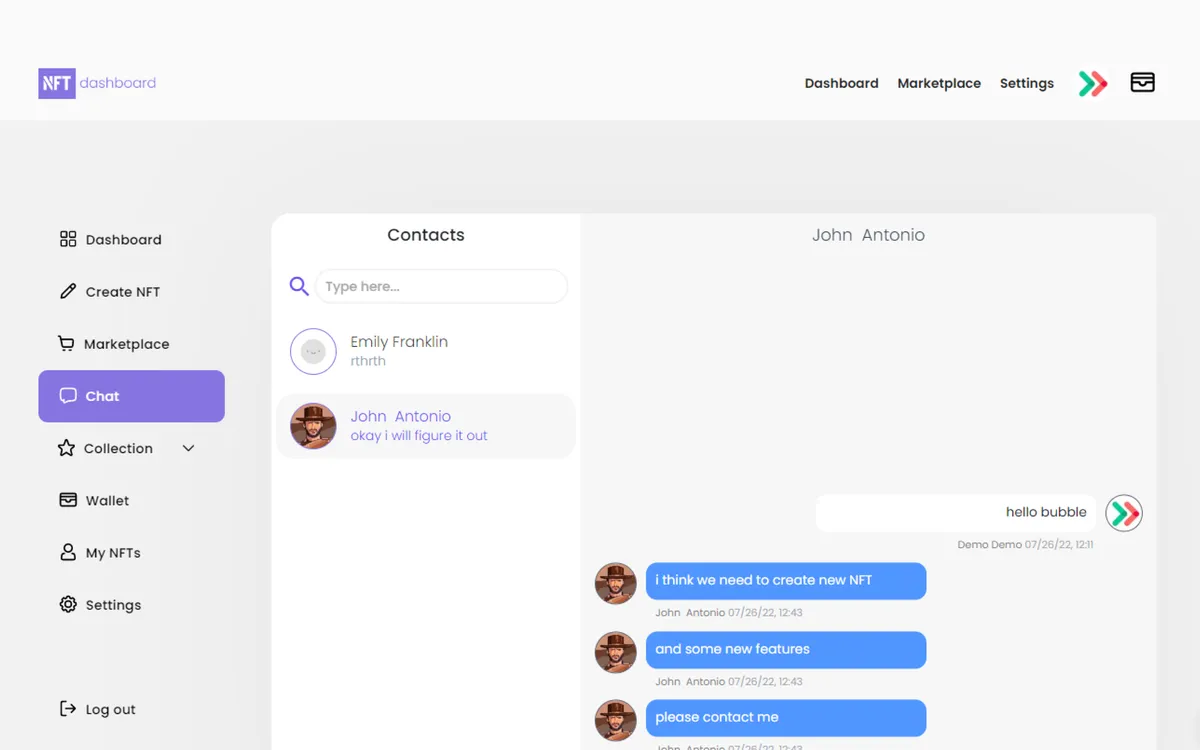Click the 'hello bubble' message
Screen dimensions: 1200x750
pyautogui.click(x=956, y=513)
